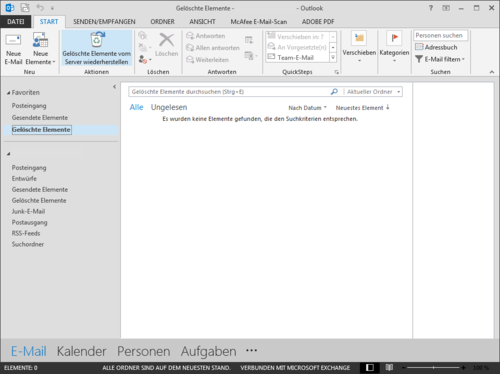This screenshot has width=500, height=374.
Task: Open the navigation options ellipsis
Action: coord(251,350)
